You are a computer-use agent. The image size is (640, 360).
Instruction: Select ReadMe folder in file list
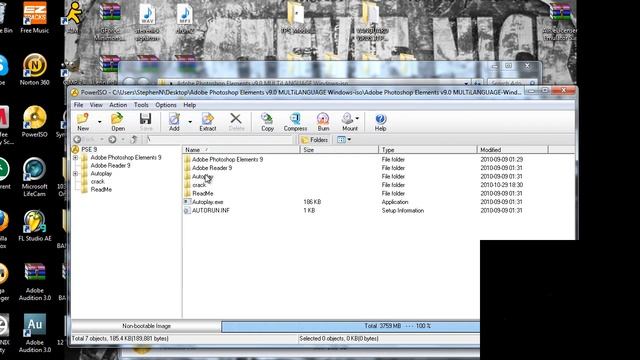(202, 193)
